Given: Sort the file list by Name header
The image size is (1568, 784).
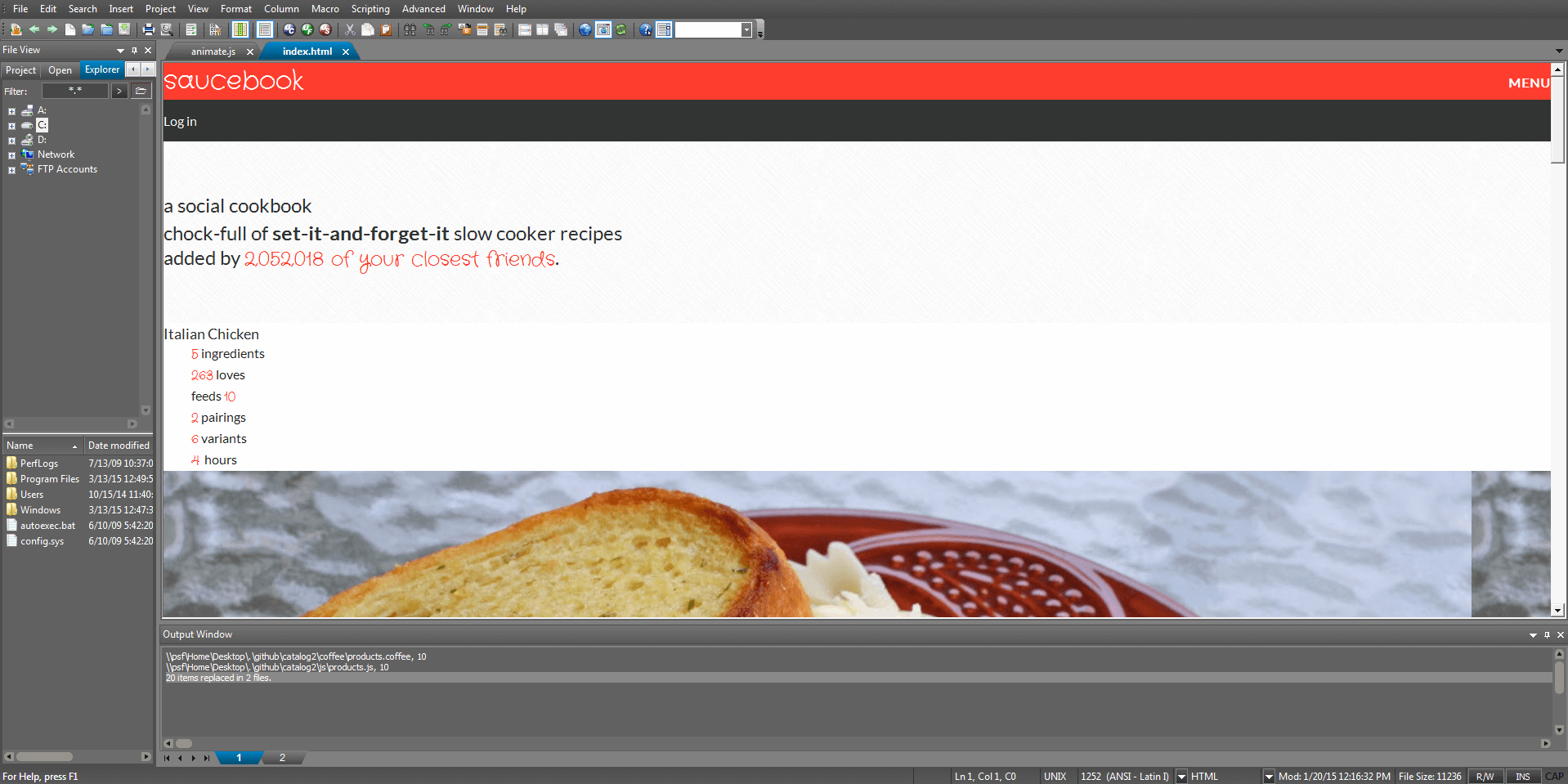Looking at the screenshot, I should 43,446.
